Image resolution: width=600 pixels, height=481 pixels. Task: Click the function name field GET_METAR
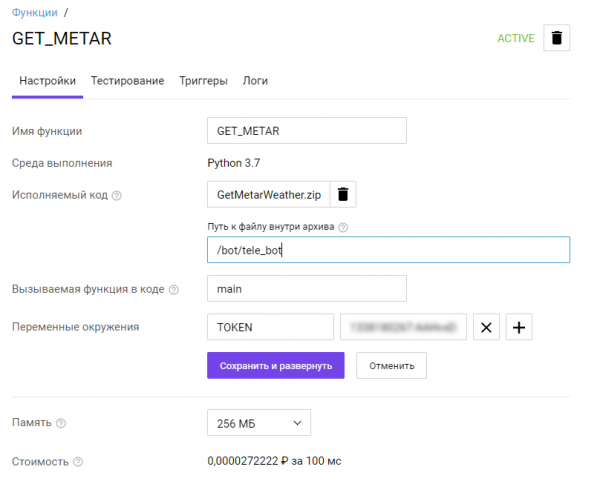(x=306, y=131)
